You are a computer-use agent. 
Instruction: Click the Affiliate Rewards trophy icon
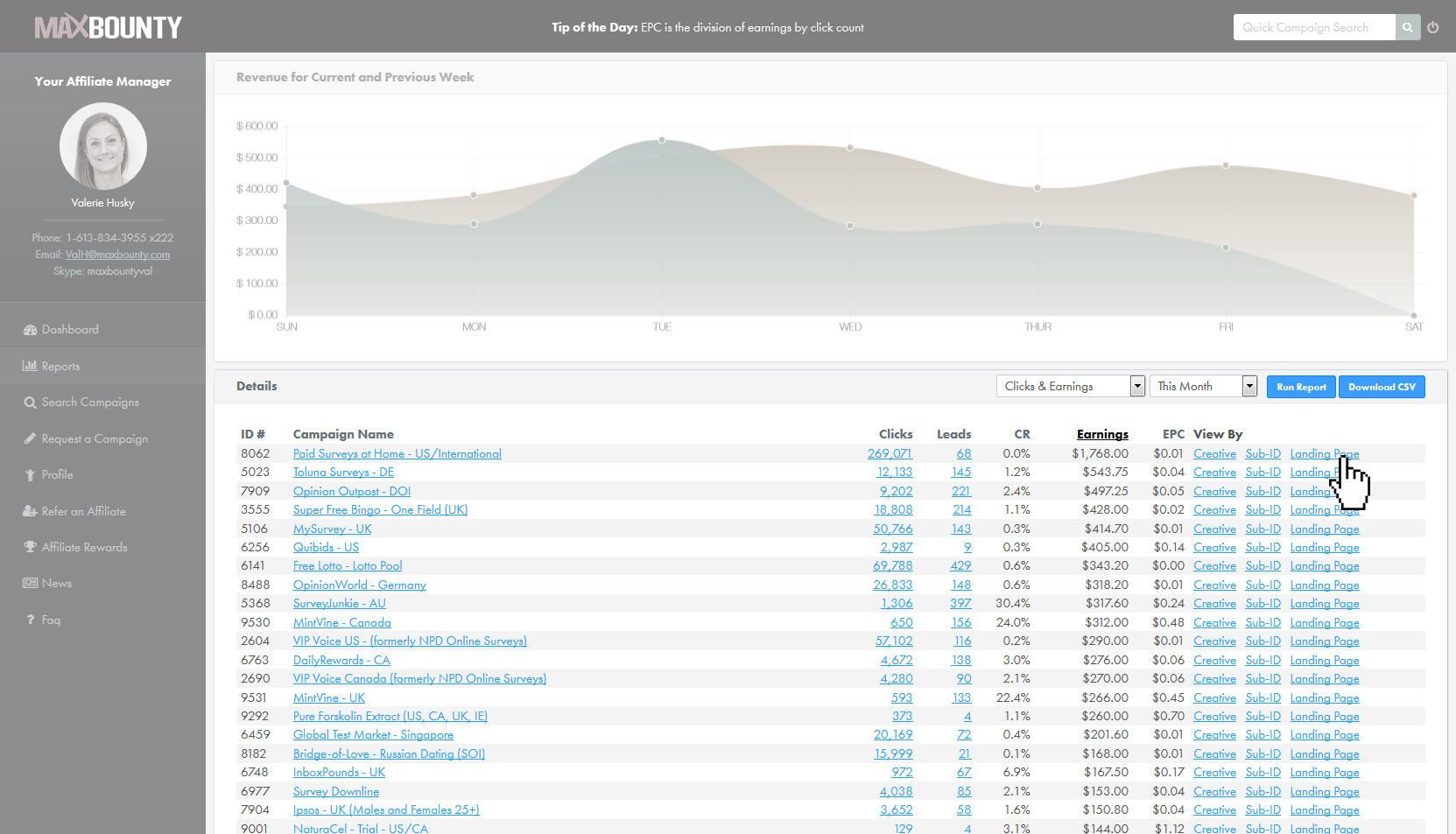point(30,547)
